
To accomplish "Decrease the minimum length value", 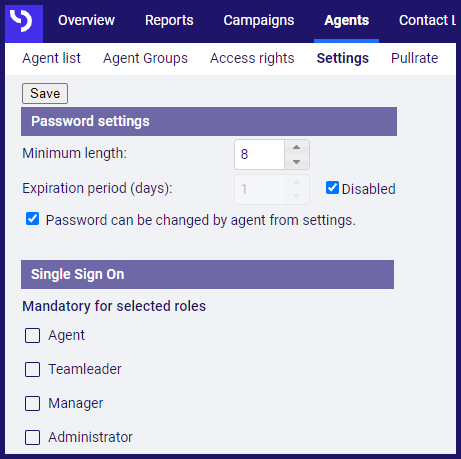I will coord(296,162).
